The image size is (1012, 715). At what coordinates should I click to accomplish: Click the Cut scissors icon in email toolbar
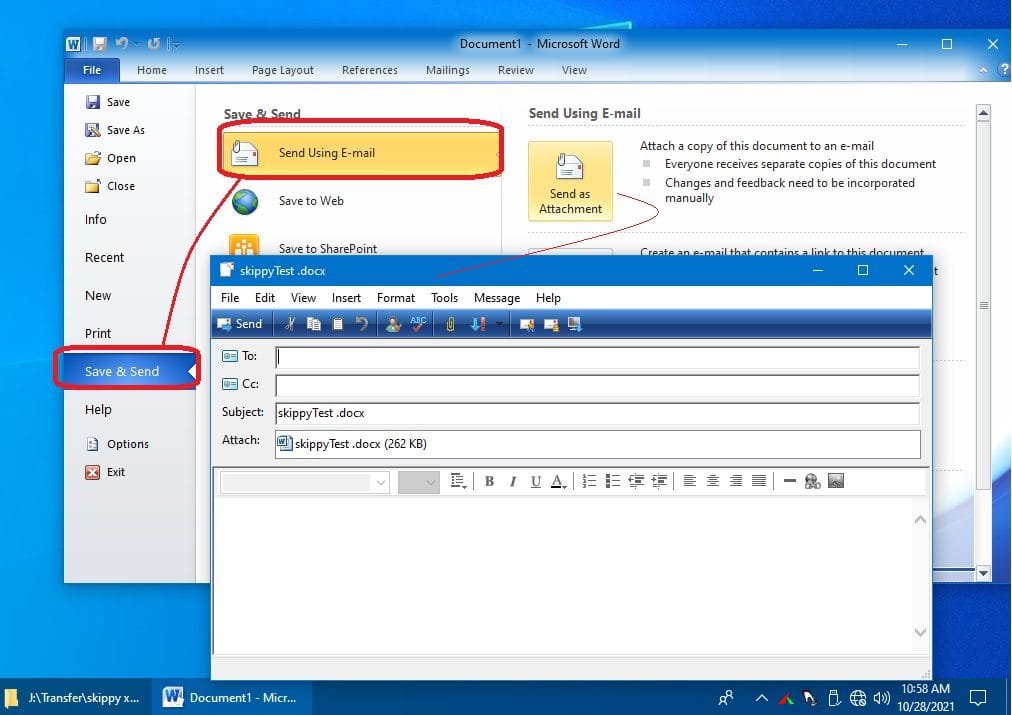coord(290,324)
